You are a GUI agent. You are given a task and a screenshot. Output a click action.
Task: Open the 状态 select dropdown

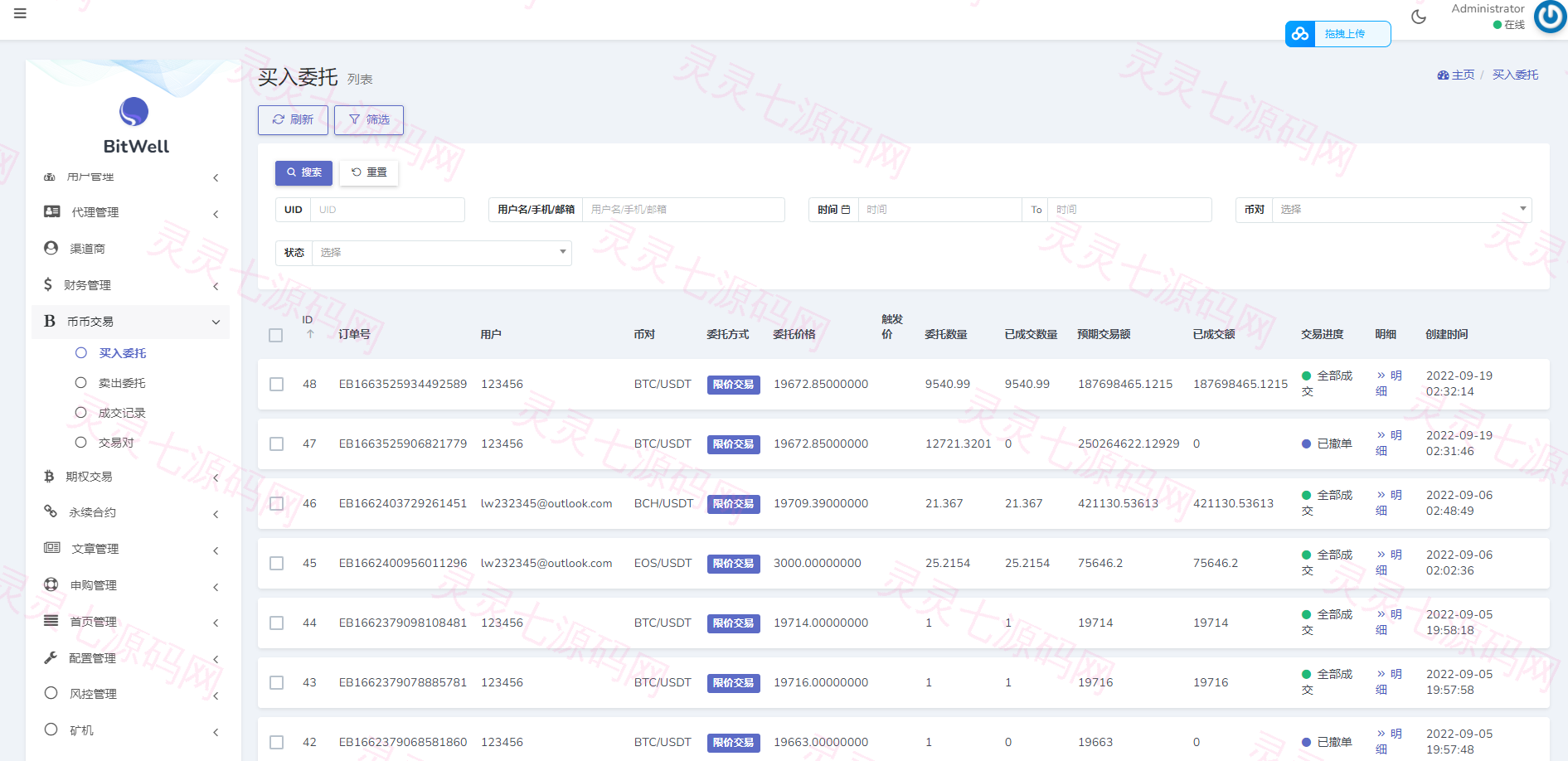pyautogui.click(x=441, y=253)
